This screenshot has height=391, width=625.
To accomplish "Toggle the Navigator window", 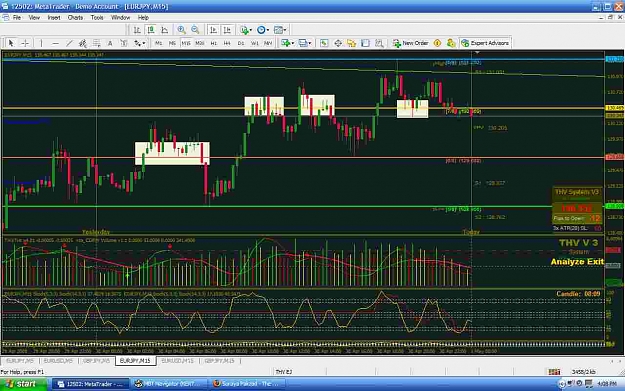I will pos(352,43).
